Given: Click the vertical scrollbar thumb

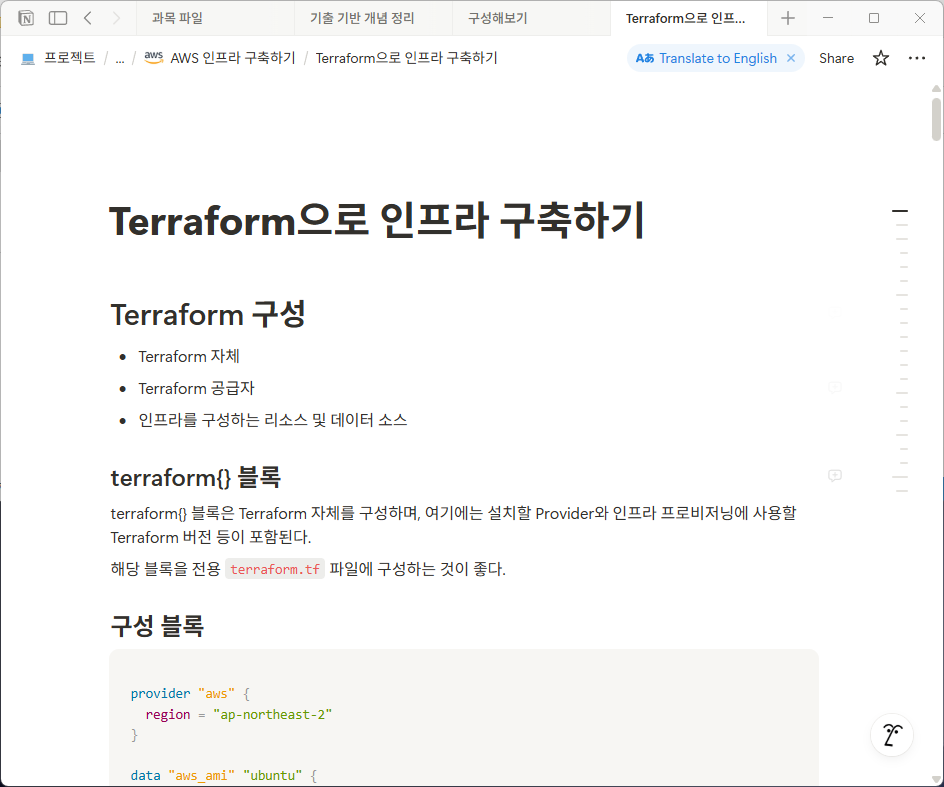Looking at the screenshot, I should pos(936,119).
